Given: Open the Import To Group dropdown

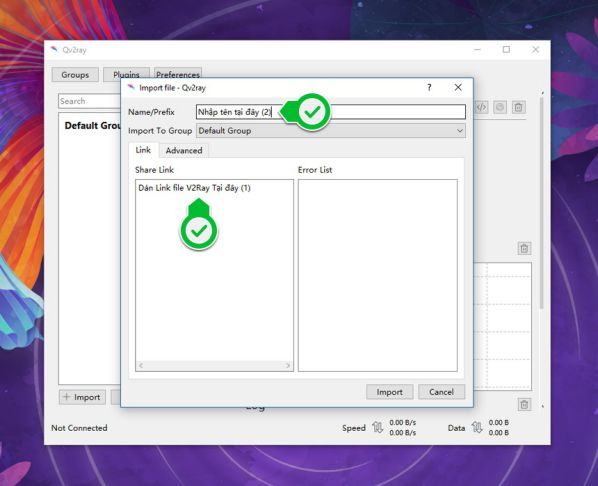Looking at the screenshot, I should 331,131.
